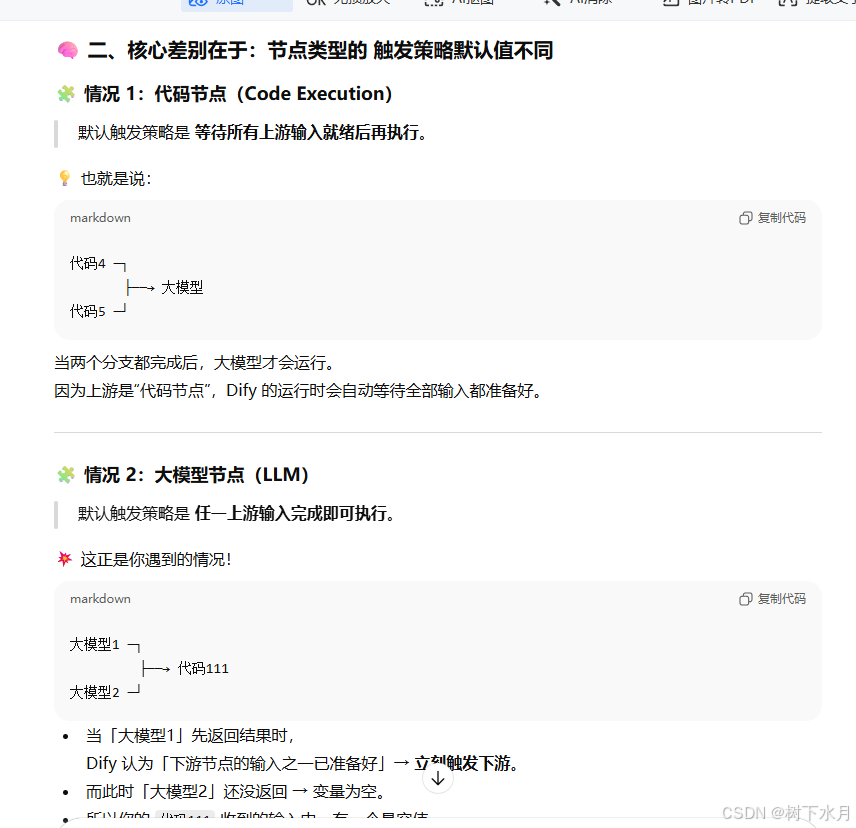Click the scroll-to-bottom down arrow button
This screenshot has width=856, height=828.
438,779
